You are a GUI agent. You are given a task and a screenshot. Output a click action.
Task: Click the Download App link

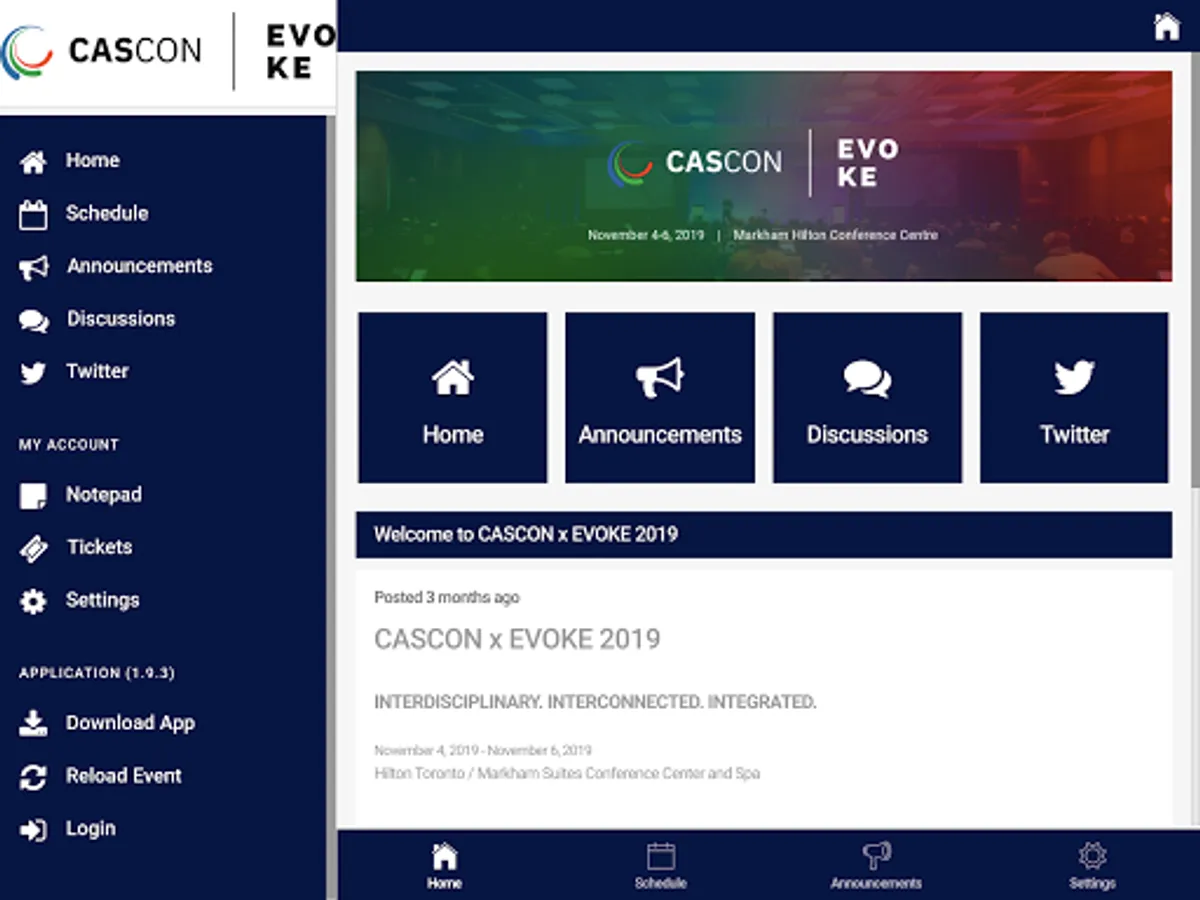pos(130,723)
